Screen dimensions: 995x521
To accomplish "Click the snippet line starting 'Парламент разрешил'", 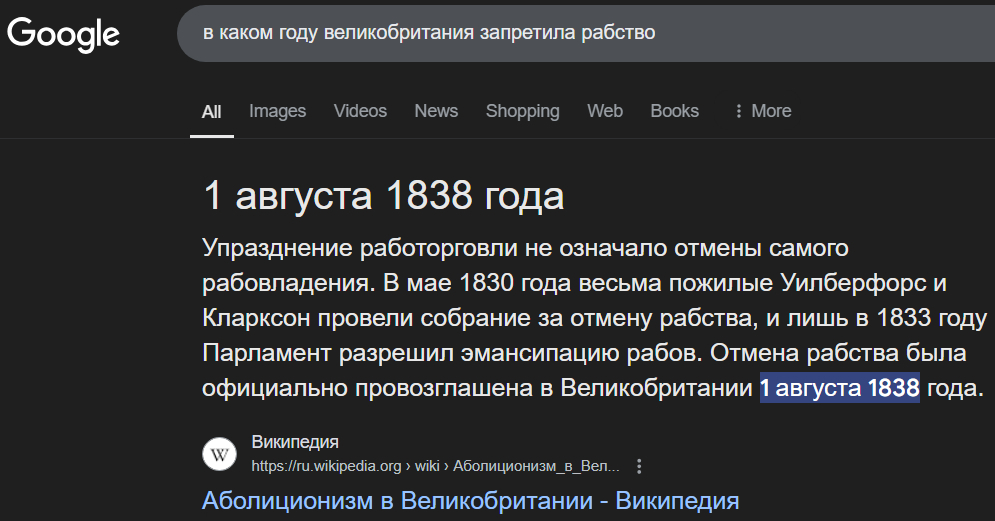I will 584,353.
